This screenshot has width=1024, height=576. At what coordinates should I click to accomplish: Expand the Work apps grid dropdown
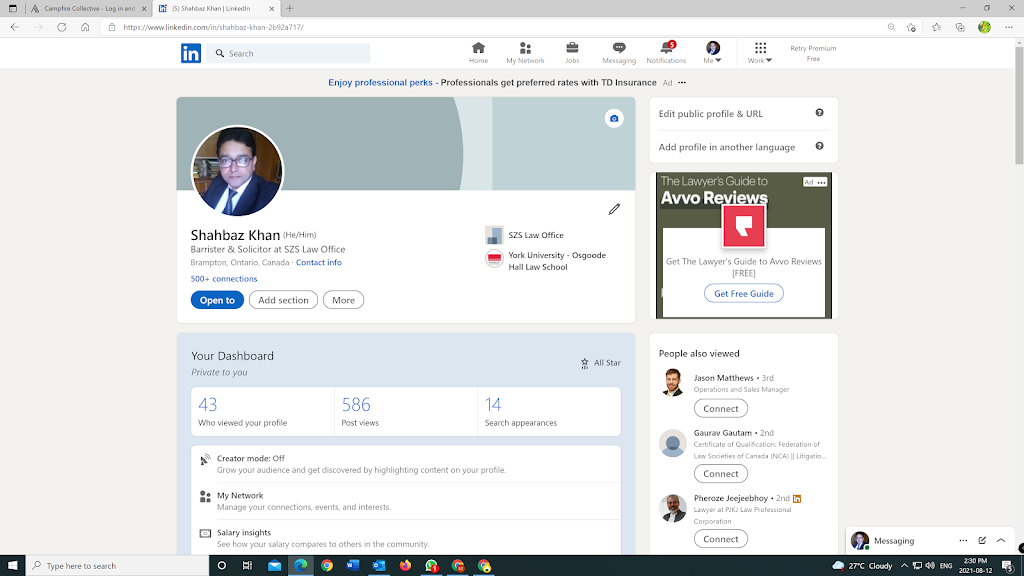(x=760, y=53)
